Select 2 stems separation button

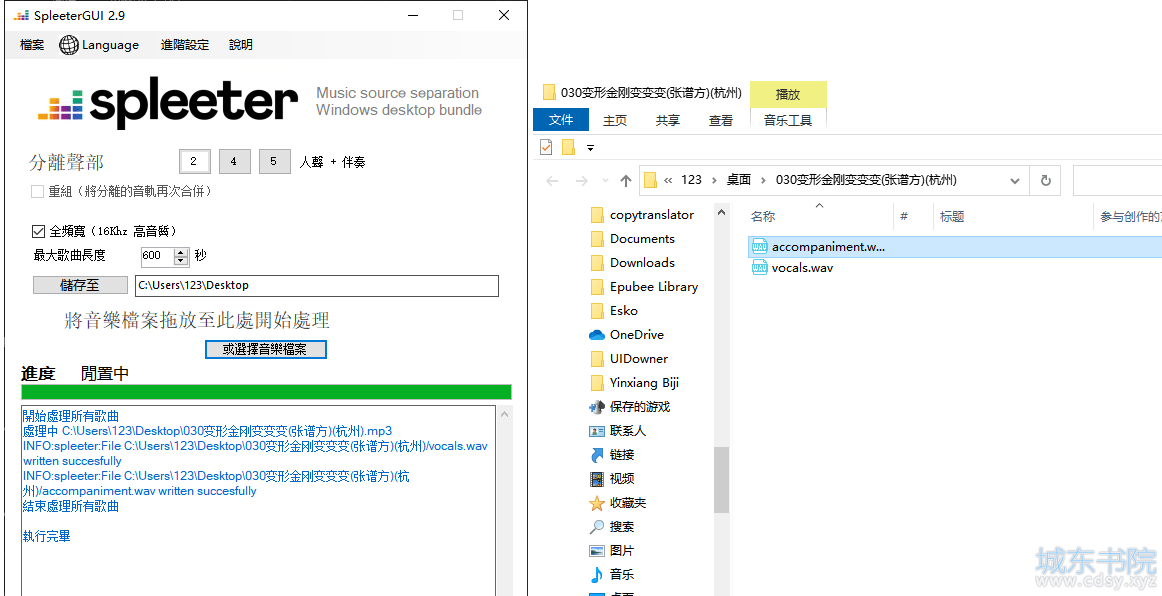point(194,162)
